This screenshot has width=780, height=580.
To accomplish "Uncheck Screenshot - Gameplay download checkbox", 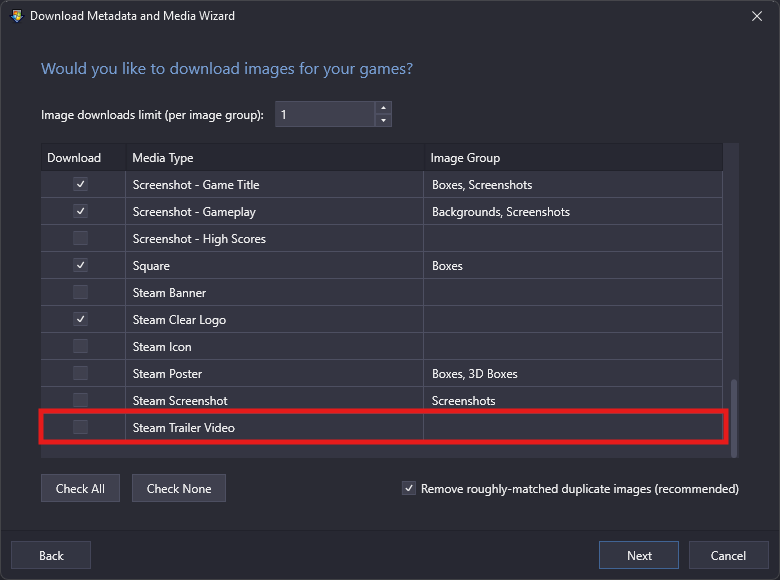I will [81, 211].
